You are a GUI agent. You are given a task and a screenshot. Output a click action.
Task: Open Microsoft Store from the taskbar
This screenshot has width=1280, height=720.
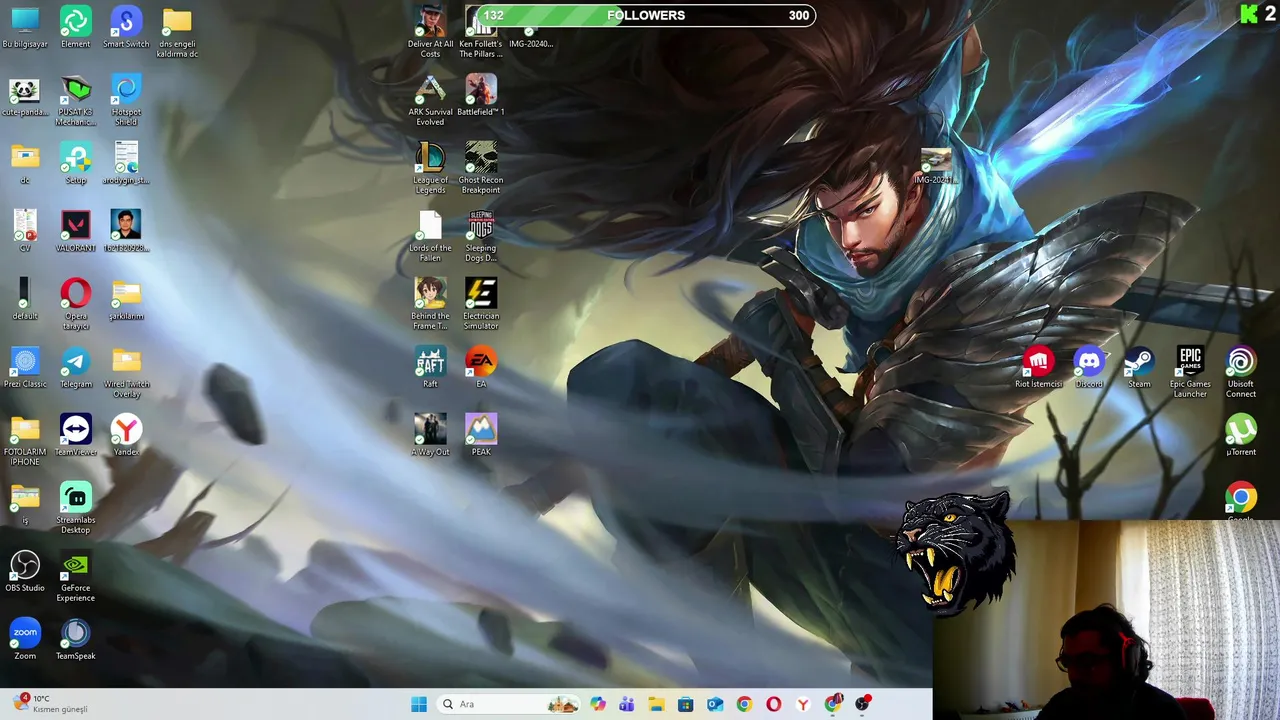(x=685, y=704)
